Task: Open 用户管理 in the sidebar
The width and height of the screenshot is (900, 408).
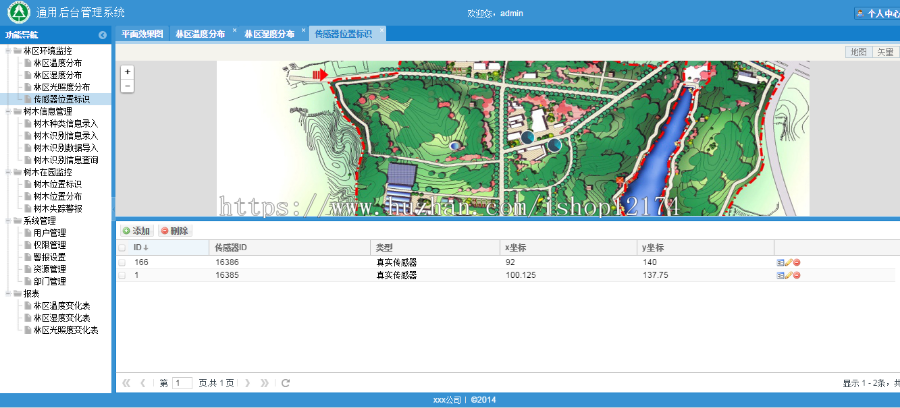Action: coord(49,233)
